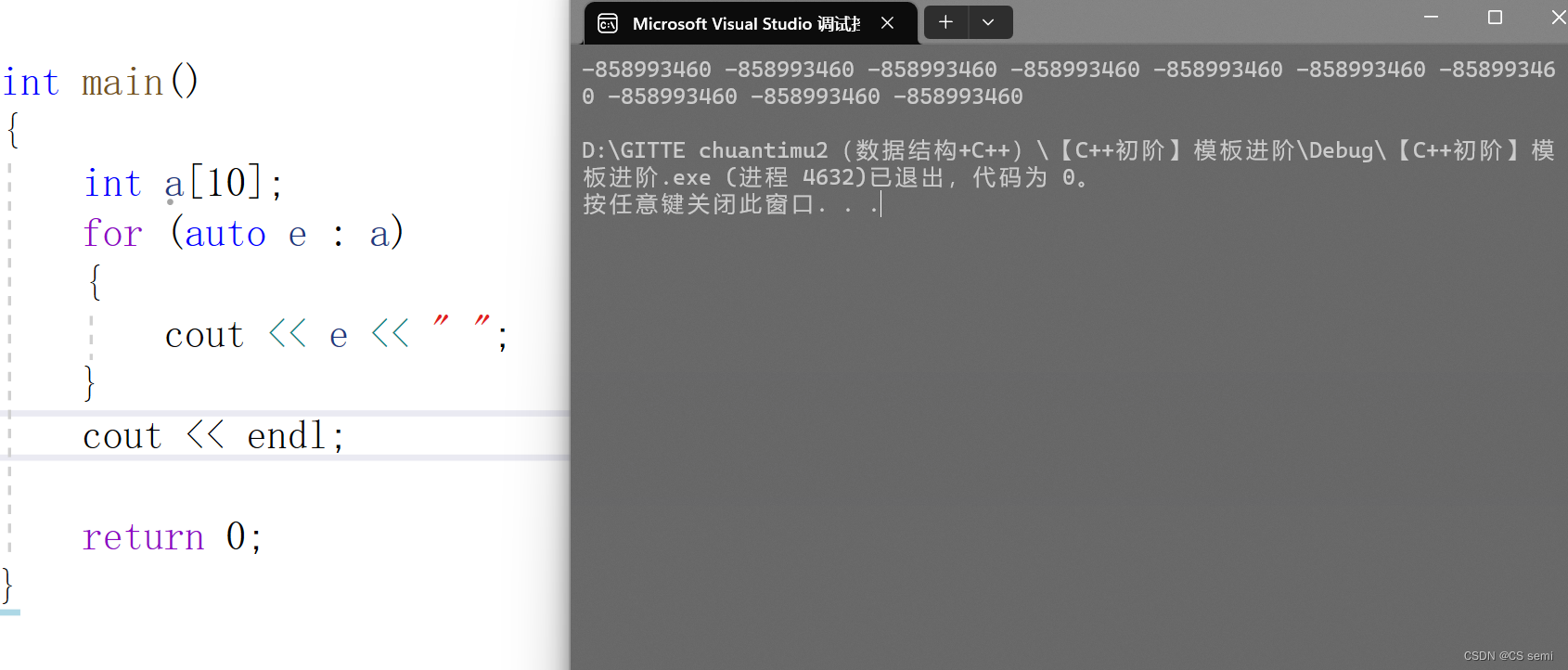Close the console window
This screenshot has width=1568, height=670.
pos(1558,18)
